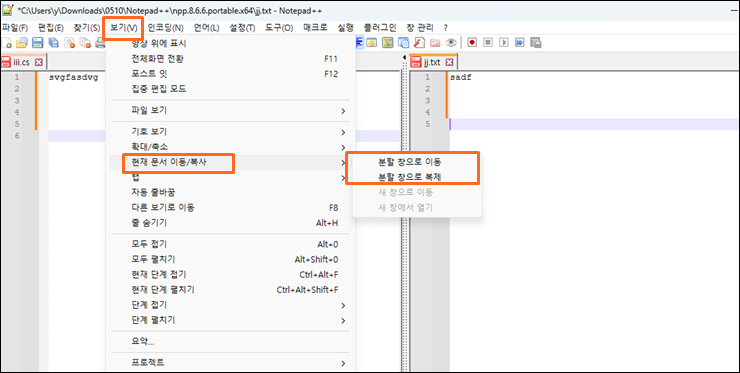
Task: Toggle the Folder as Workspace toolbar icon
Action: tap(435, 43)
